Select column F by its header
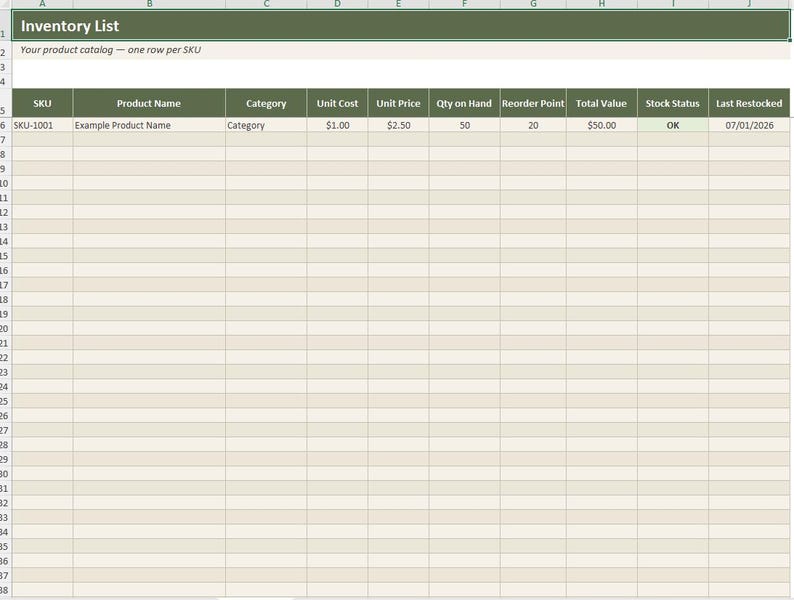The image size is (794, 600). [465, 4]
